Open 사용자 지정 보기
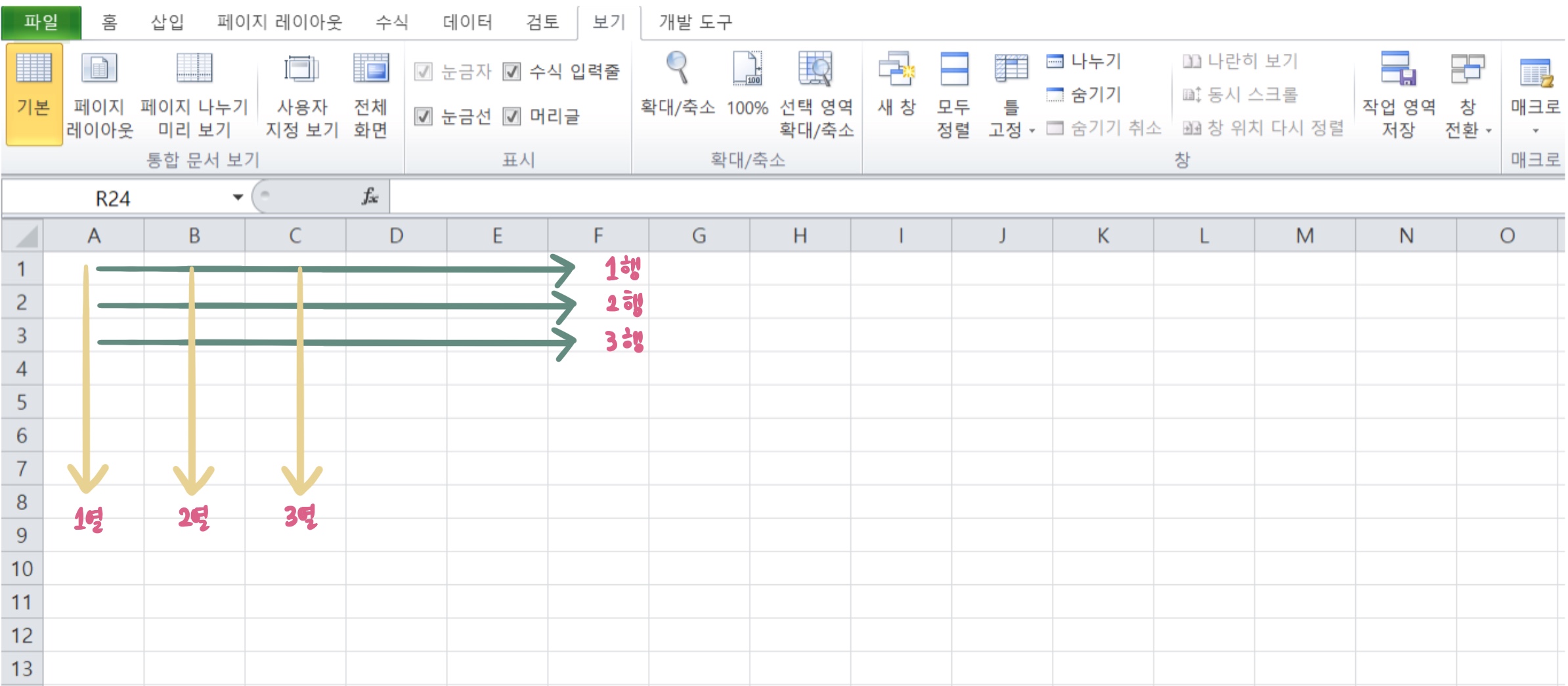1568x686 pixels. (301, 94)
